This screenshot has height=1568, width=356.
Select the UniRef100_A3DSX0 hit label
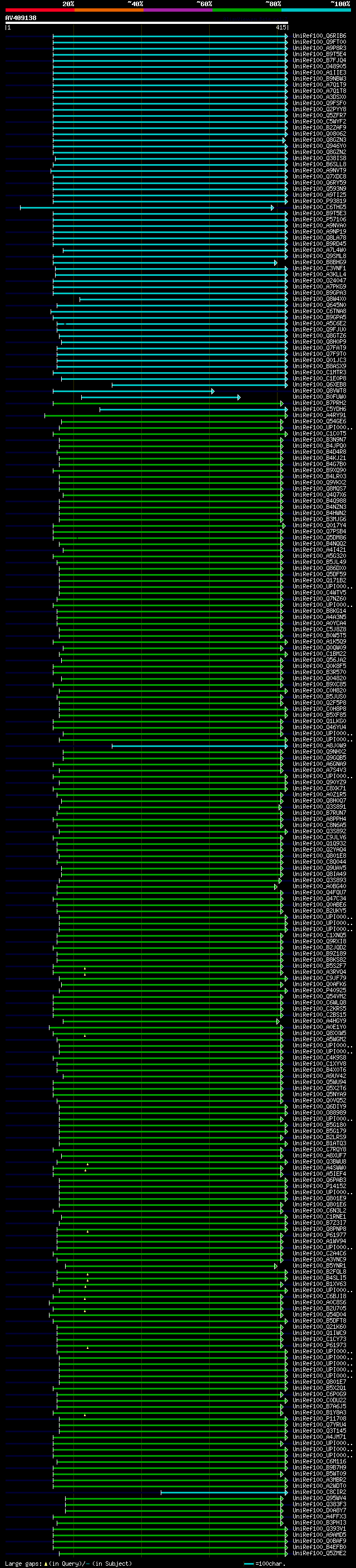319,97
